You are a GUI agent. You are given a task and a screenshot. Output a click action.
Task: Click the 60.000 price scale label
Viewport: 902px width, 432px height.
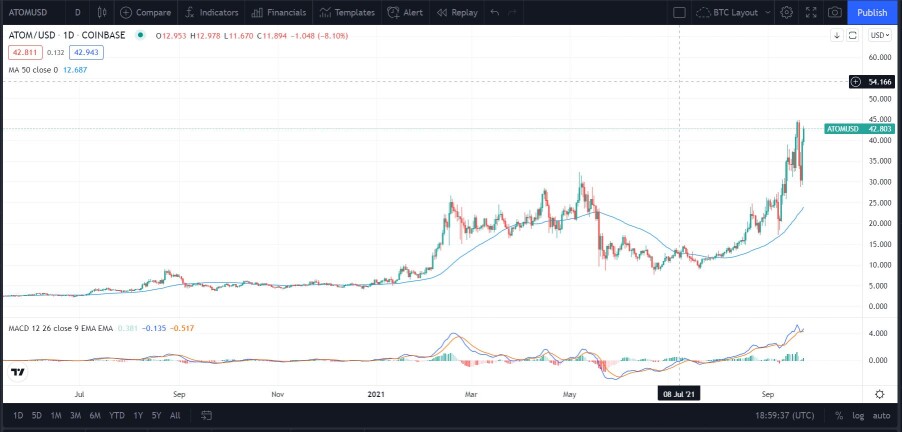881,58
